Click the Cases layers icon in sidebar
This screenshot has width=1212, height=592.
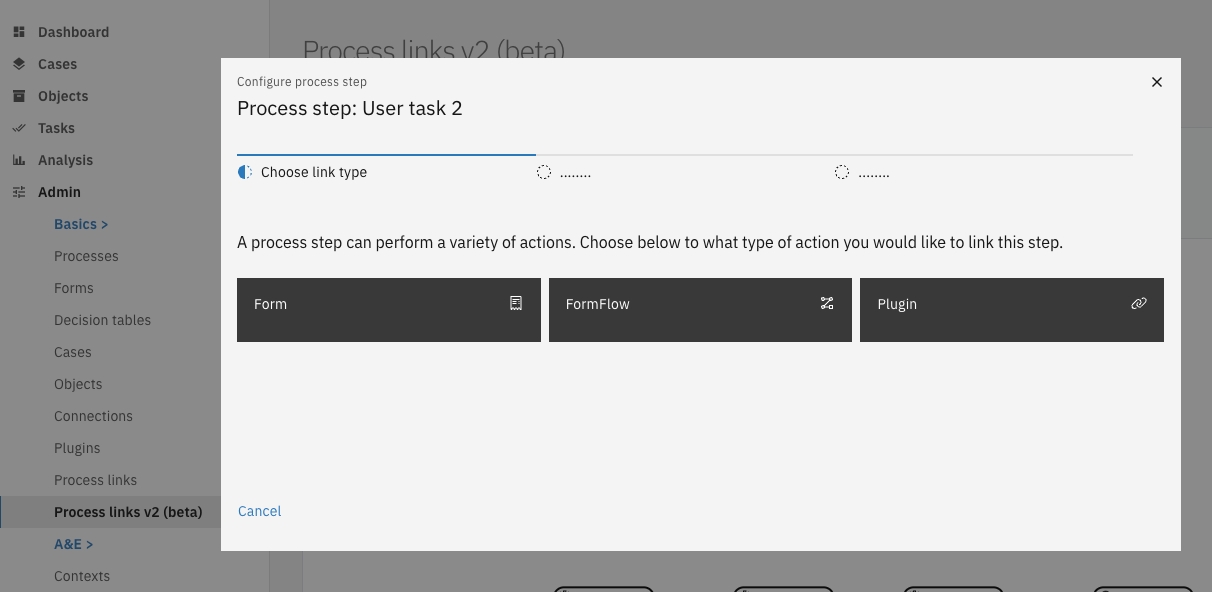19,64
